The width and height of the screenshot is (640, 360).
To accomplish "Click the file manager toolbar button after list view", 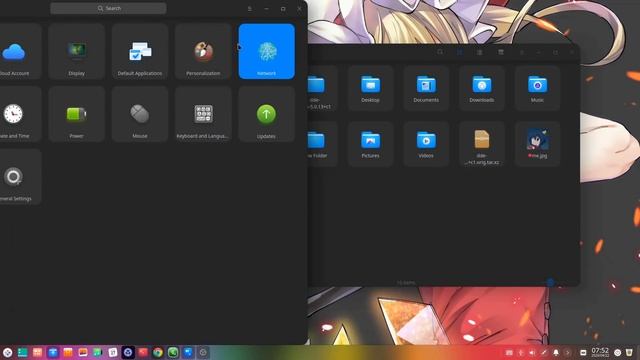I will tap(501, 52).
